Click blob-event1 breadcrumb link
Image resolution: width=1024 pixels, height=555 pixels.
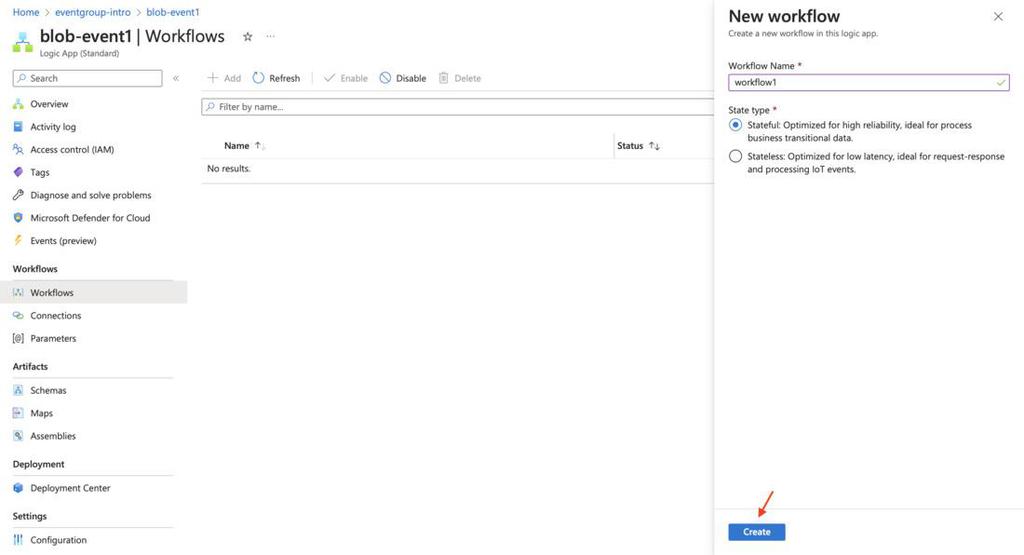[x=173, y=12]
